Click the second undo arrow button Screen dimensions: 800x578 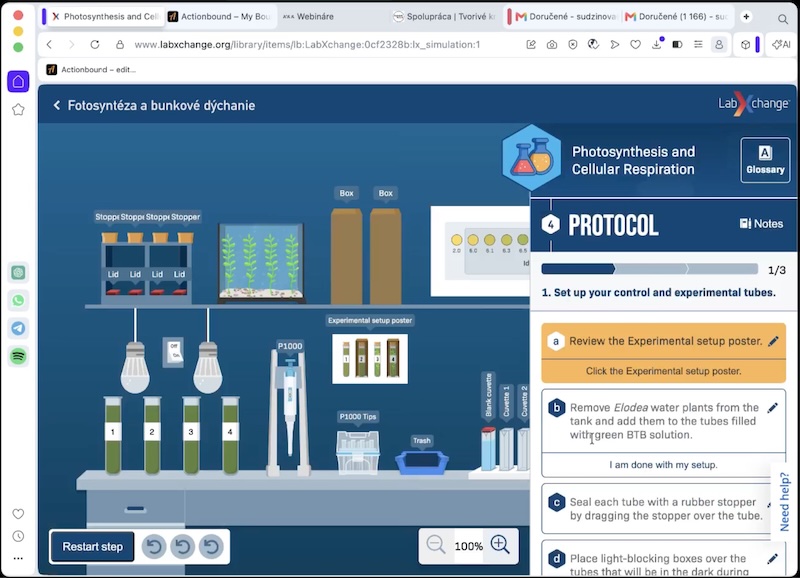182,546
